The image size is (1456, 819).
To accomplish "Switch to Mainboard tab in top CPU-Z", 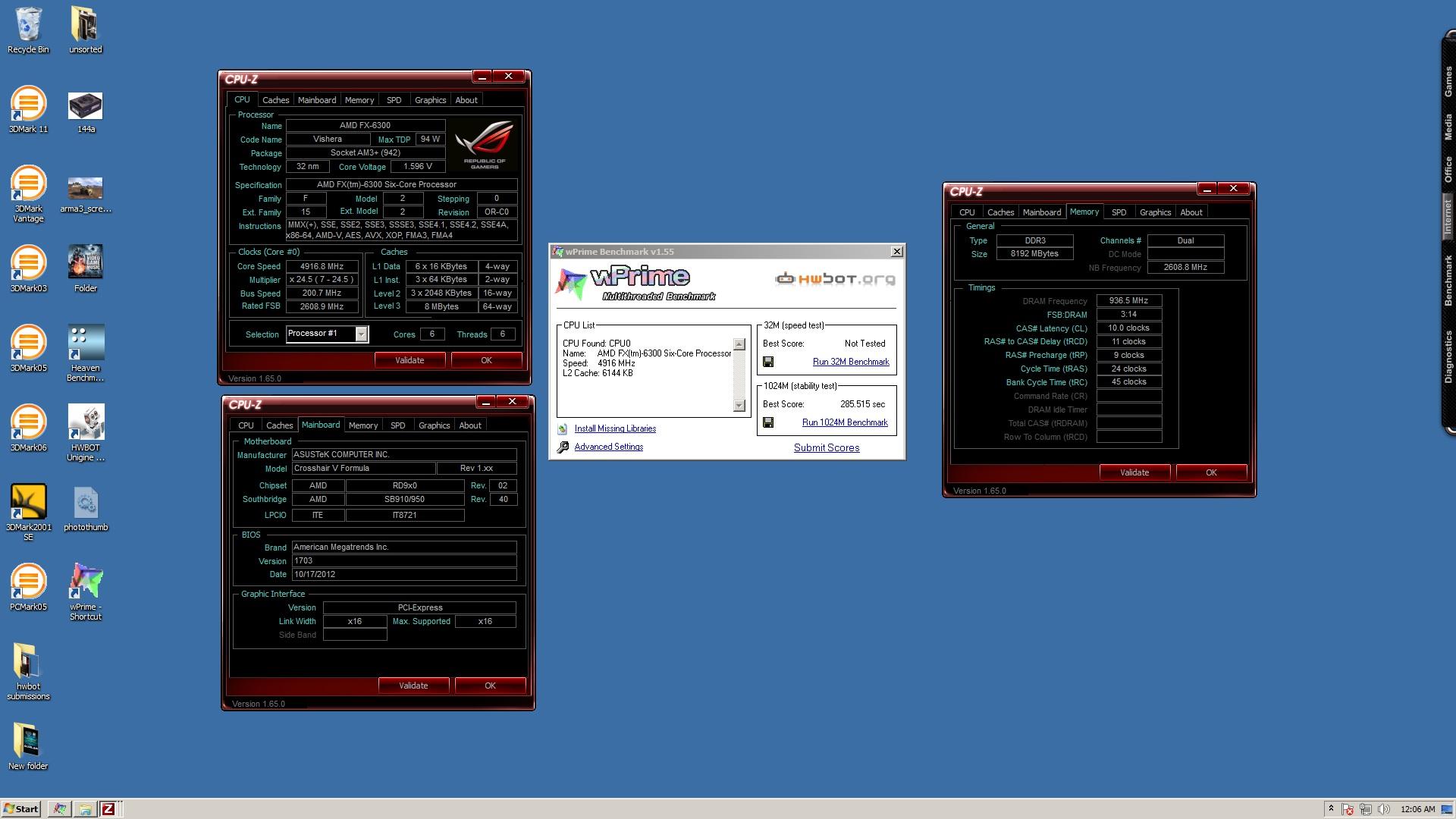I will coord(317,100).
